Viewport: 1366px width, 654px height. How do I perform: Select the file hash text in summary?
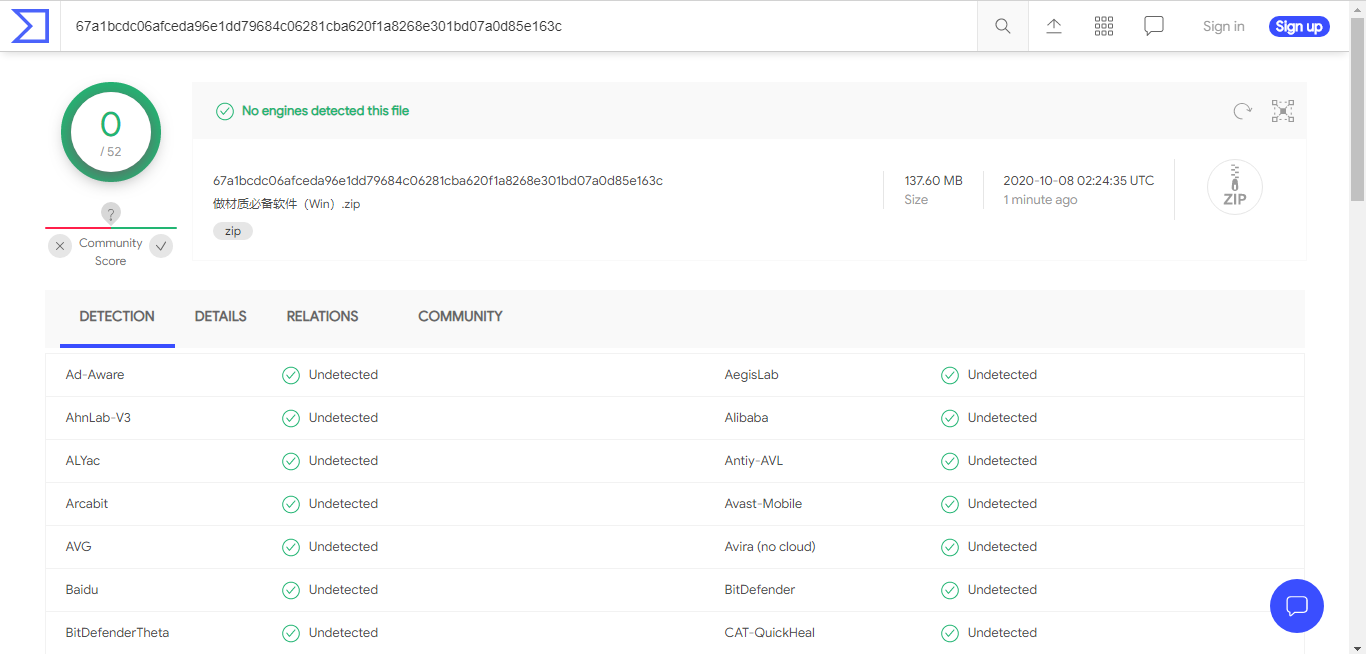[438, 181]
